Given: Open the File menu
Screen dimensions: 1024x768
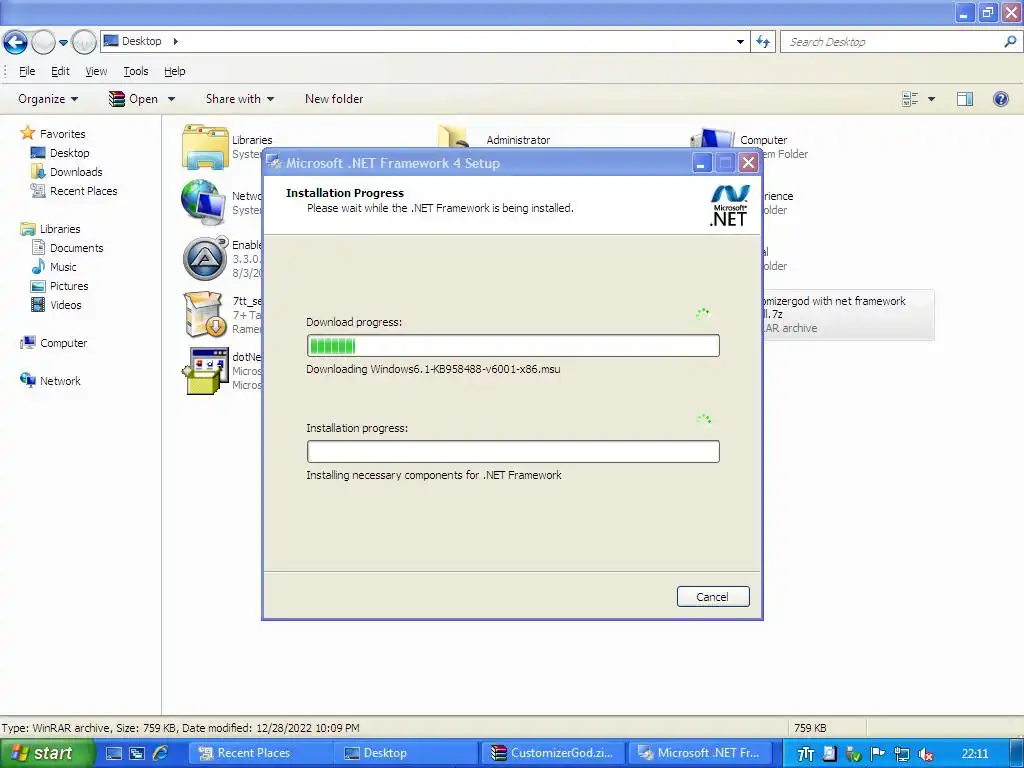Looking at the screenshot, I should [27, 71].
